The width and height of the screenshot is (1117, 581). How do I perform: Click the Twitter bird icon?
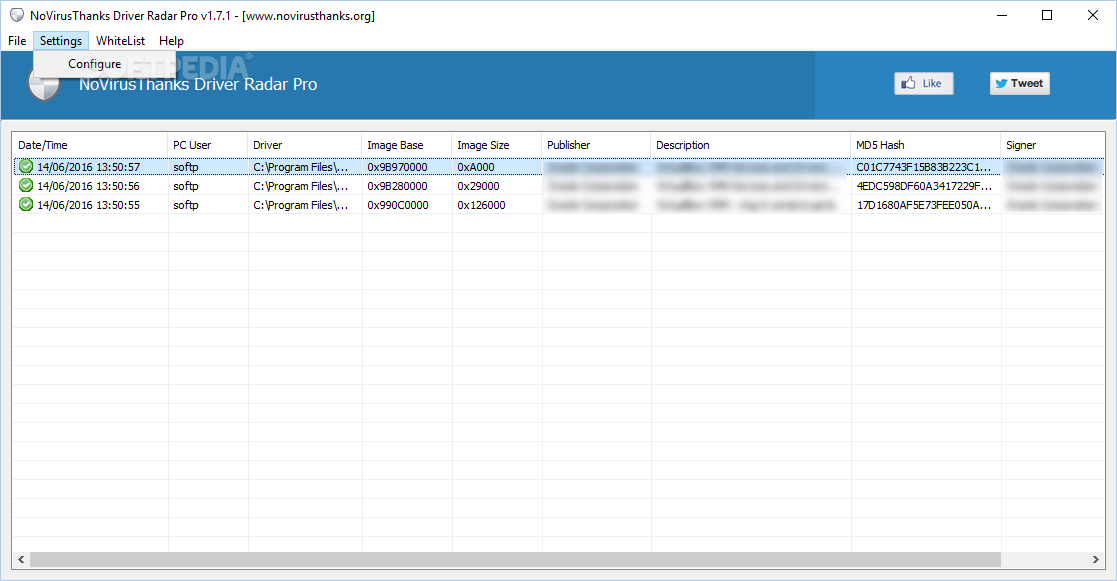coord(1001,83)
